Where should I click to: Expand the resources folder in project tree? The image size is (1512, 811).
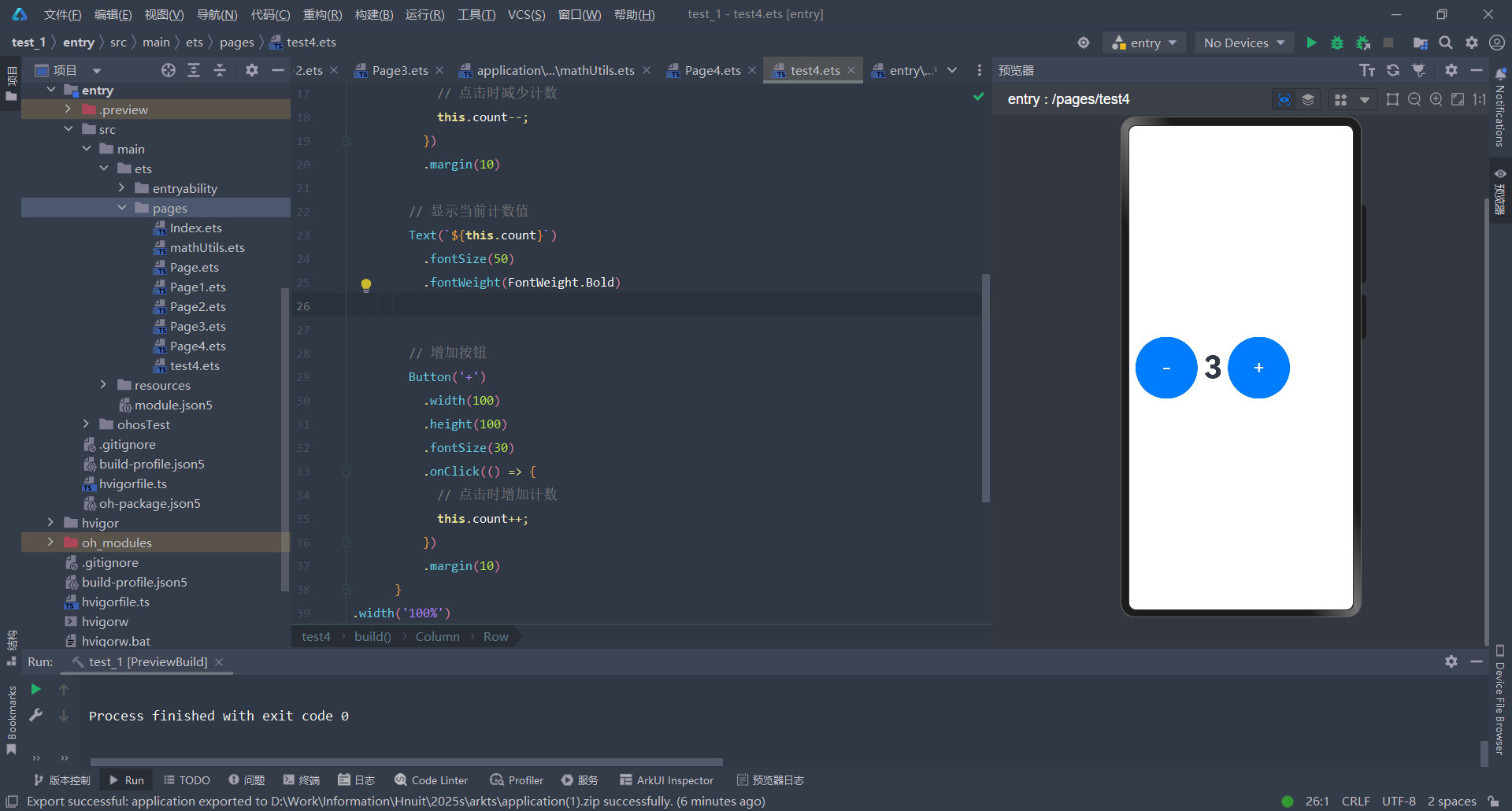[x=103, y=385]
